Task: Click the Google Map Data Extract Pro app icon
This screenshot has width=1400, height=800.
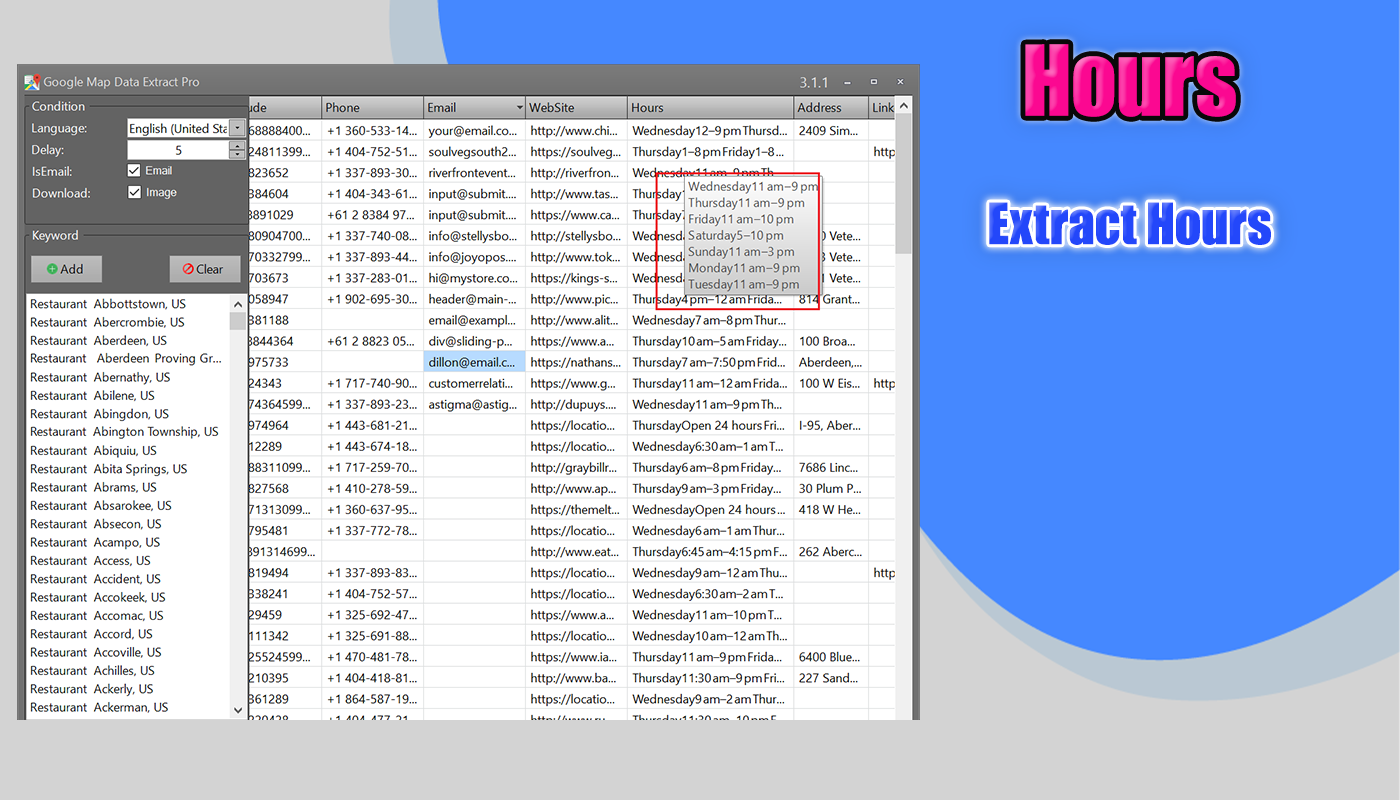Action: coord(32,82)
